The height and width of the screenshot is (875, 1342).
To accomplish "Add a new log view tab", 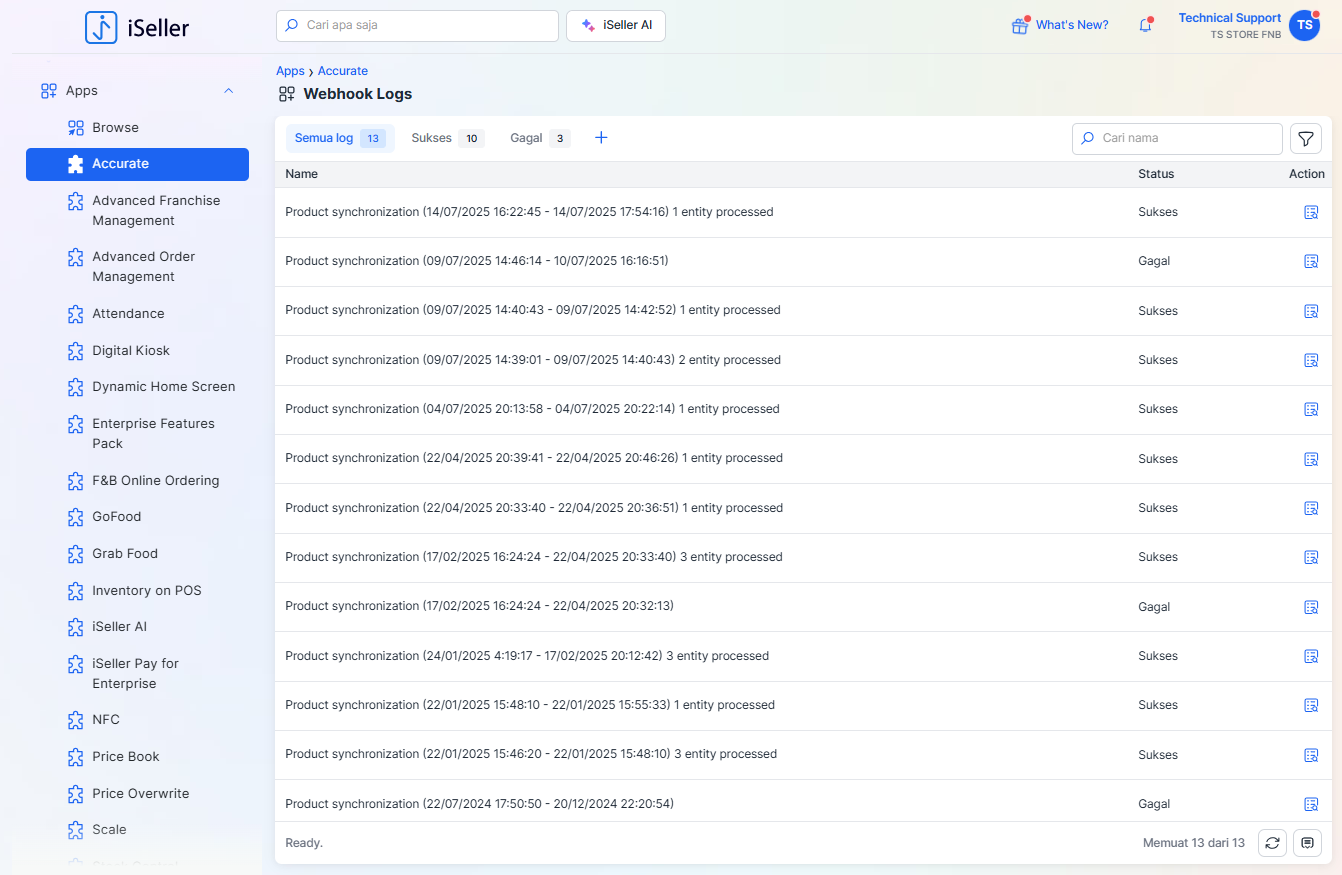I will [601, 138].
